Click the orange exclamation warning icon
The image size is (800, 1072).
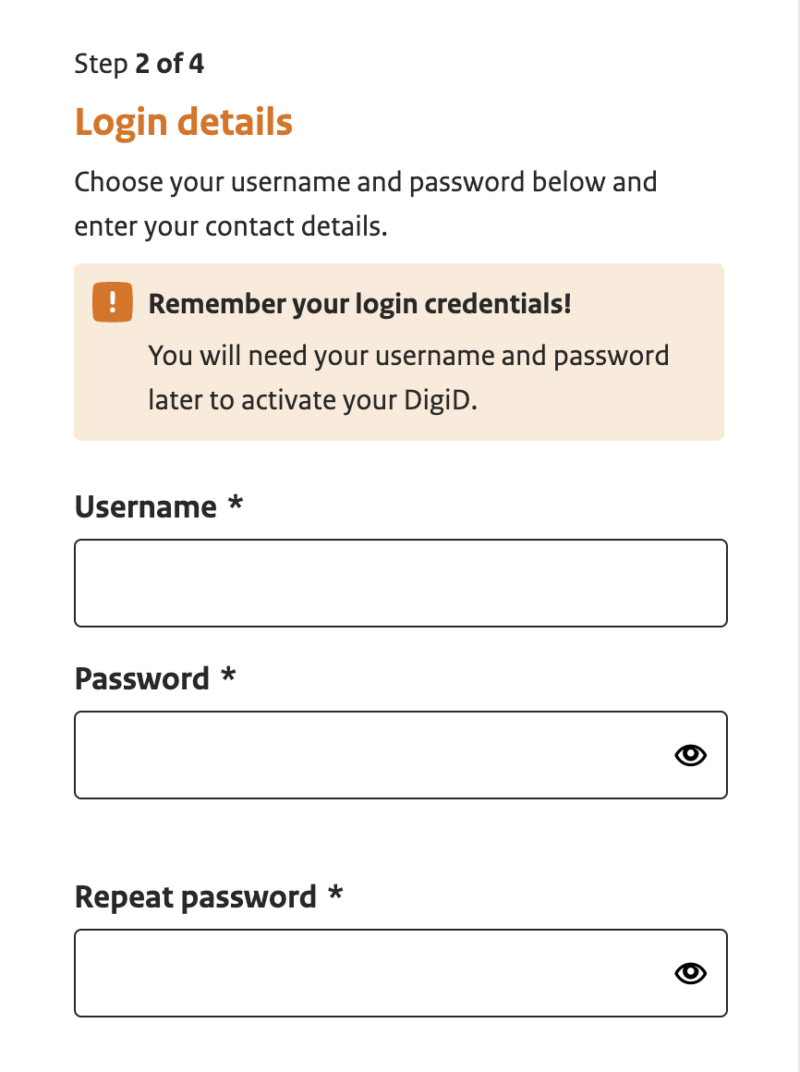(113, 302)
